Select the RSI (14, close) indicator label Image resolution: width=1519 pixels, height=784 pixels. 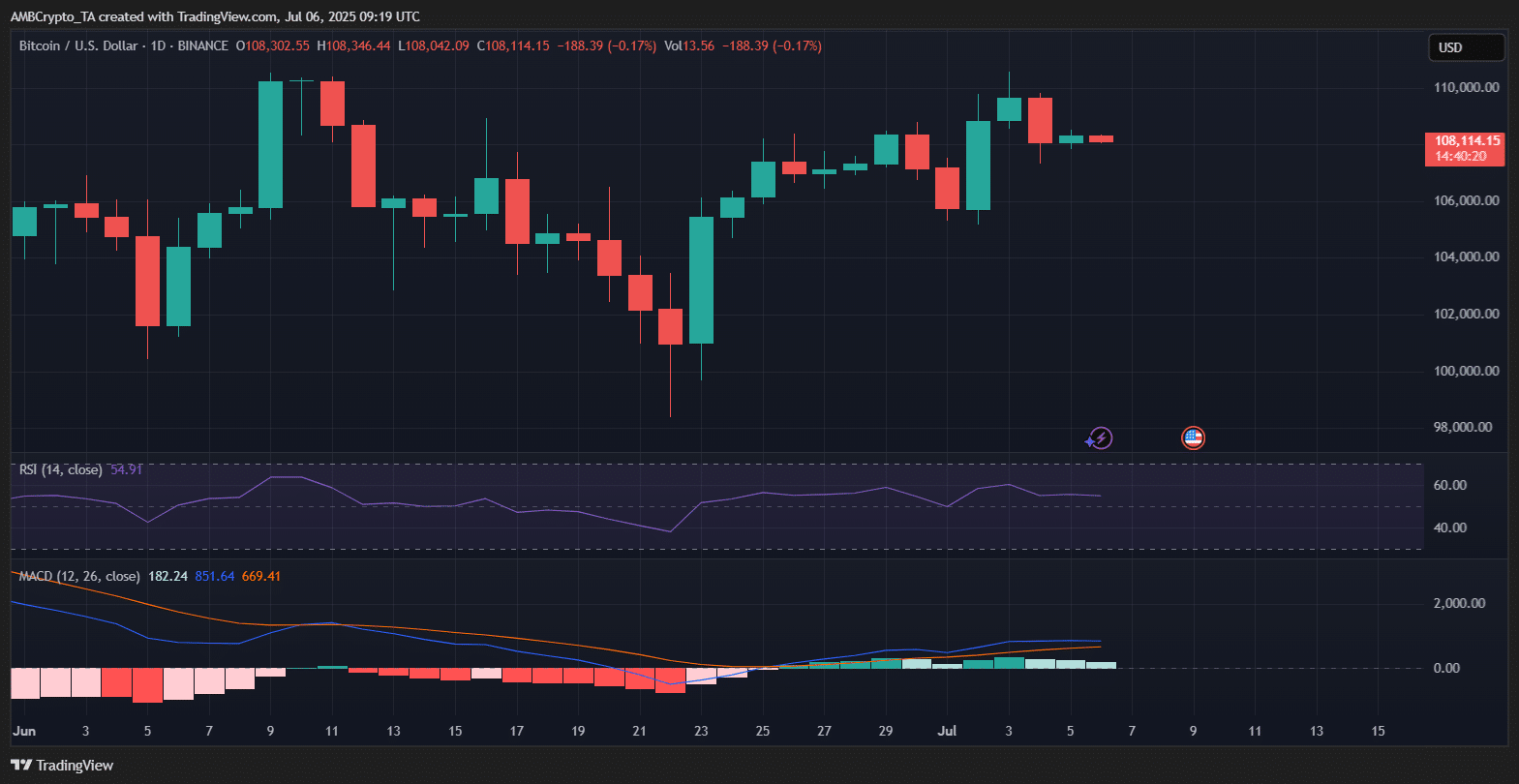click(x=60, y=469)
